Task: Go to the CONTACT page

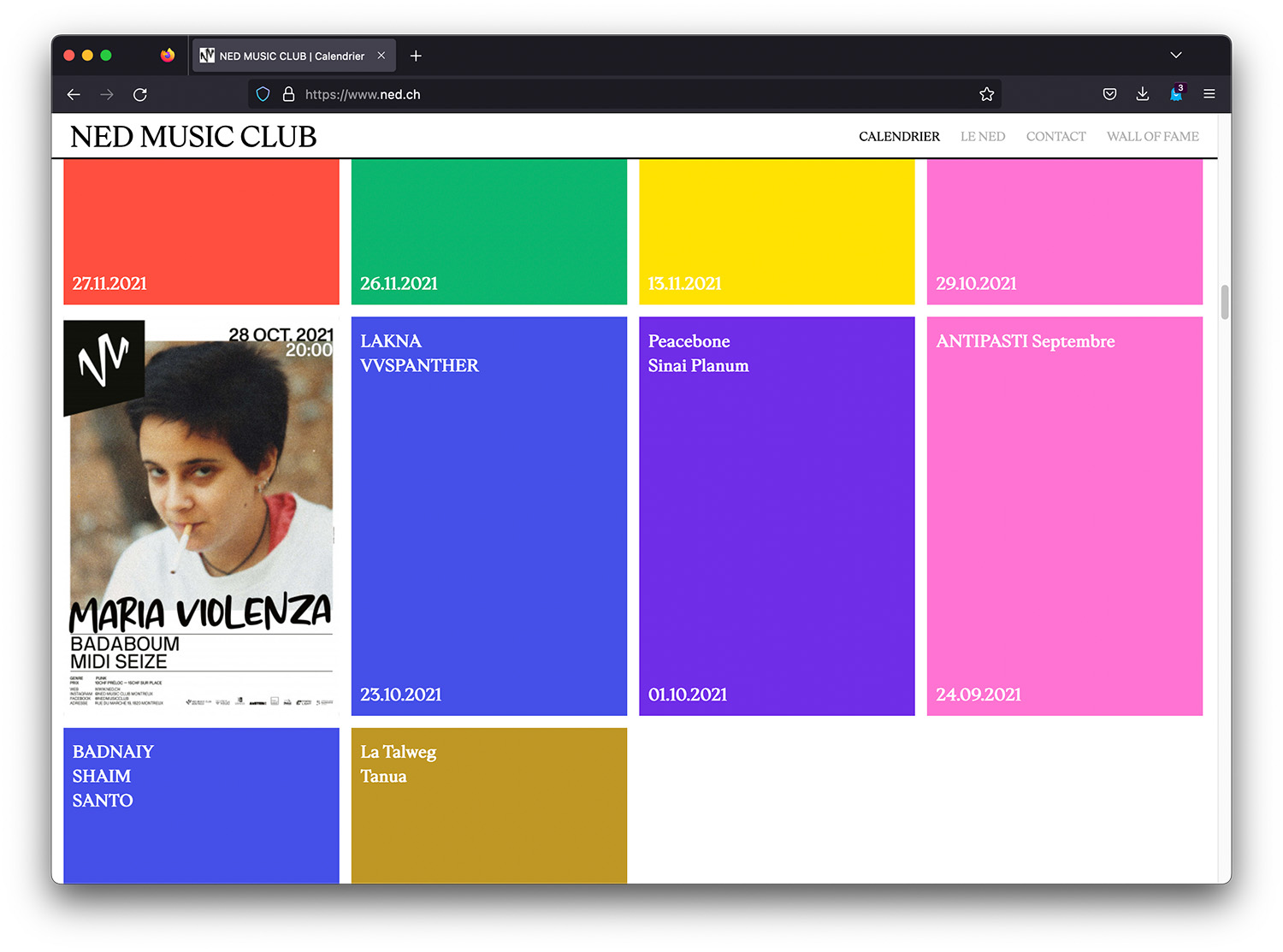Action: (1055, 137)
